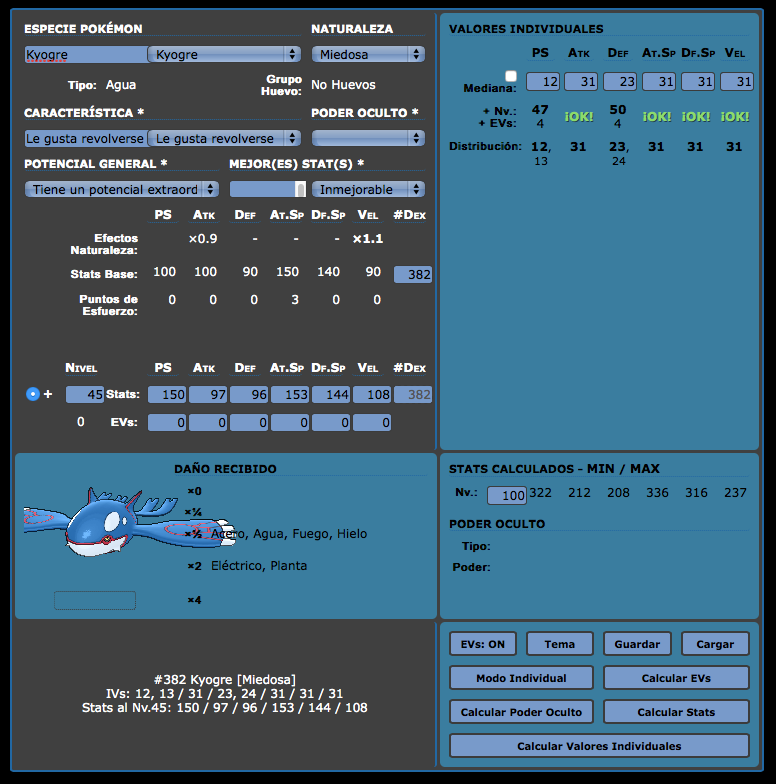Screen dimensions: 776x784
Task: Click the Atk stat field 97
Action: pos(208,394)
